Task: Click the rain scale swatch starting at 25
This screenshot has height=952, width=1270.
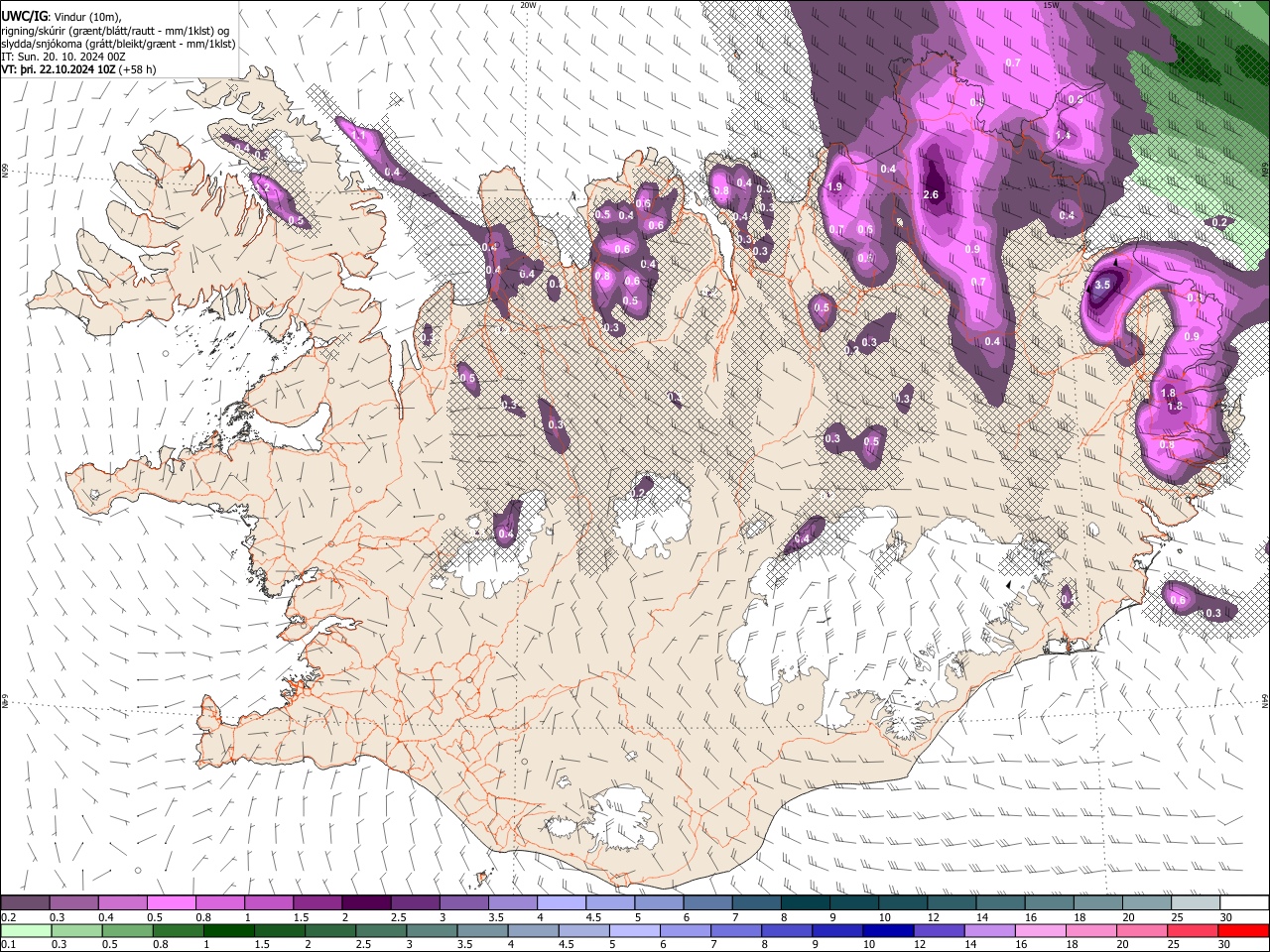Action: pyautogui.click(x=1193, y=930)
